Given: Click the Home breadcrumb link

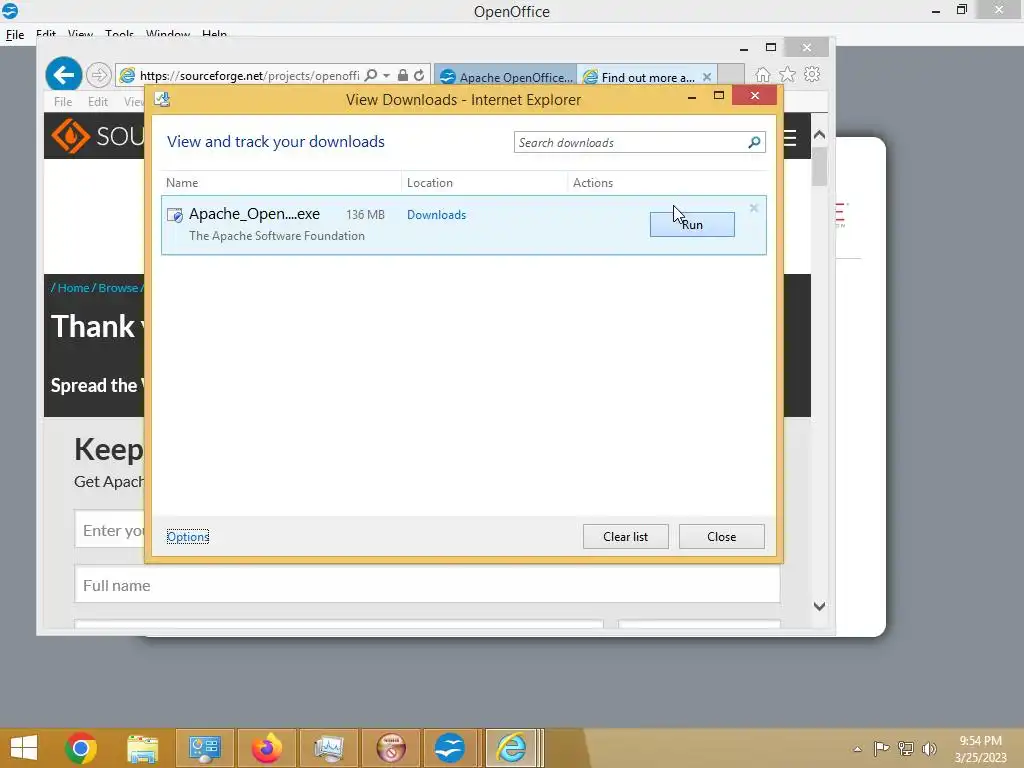Looking at the screenshot, I should pos(73,288).
